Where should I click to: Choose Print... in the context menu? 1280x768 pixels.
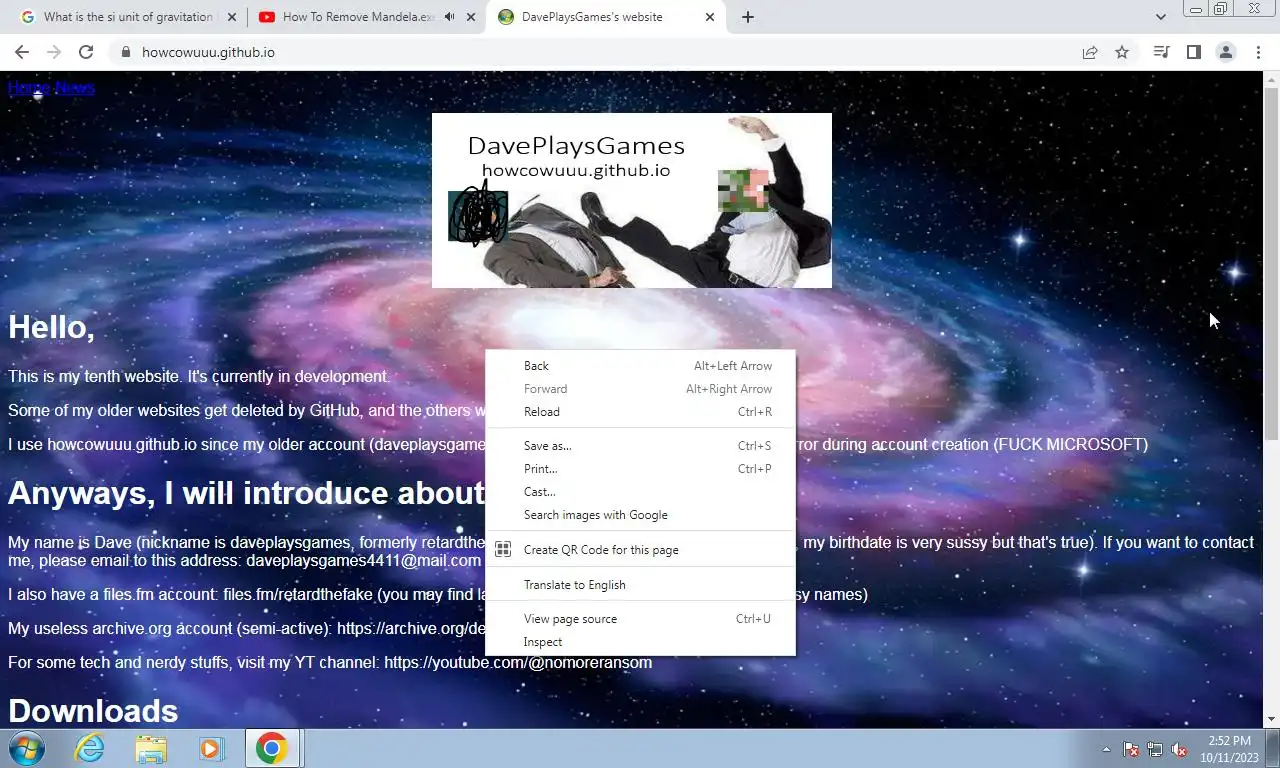tap(640, 469)
